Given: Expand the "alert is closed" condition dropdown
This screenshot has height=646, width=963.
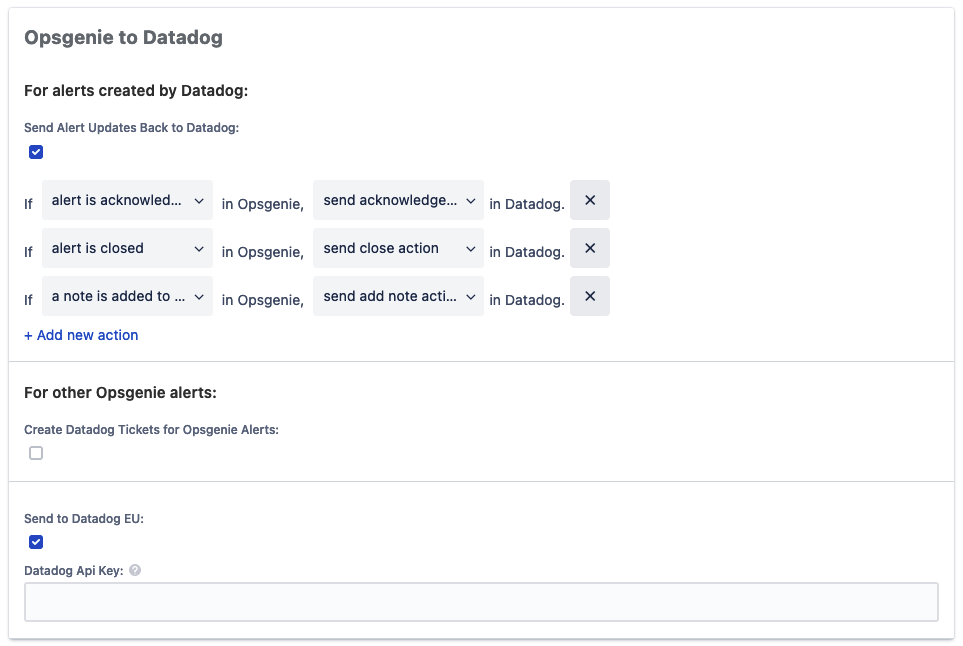Looking at the screenshot, I should (127, 247).
